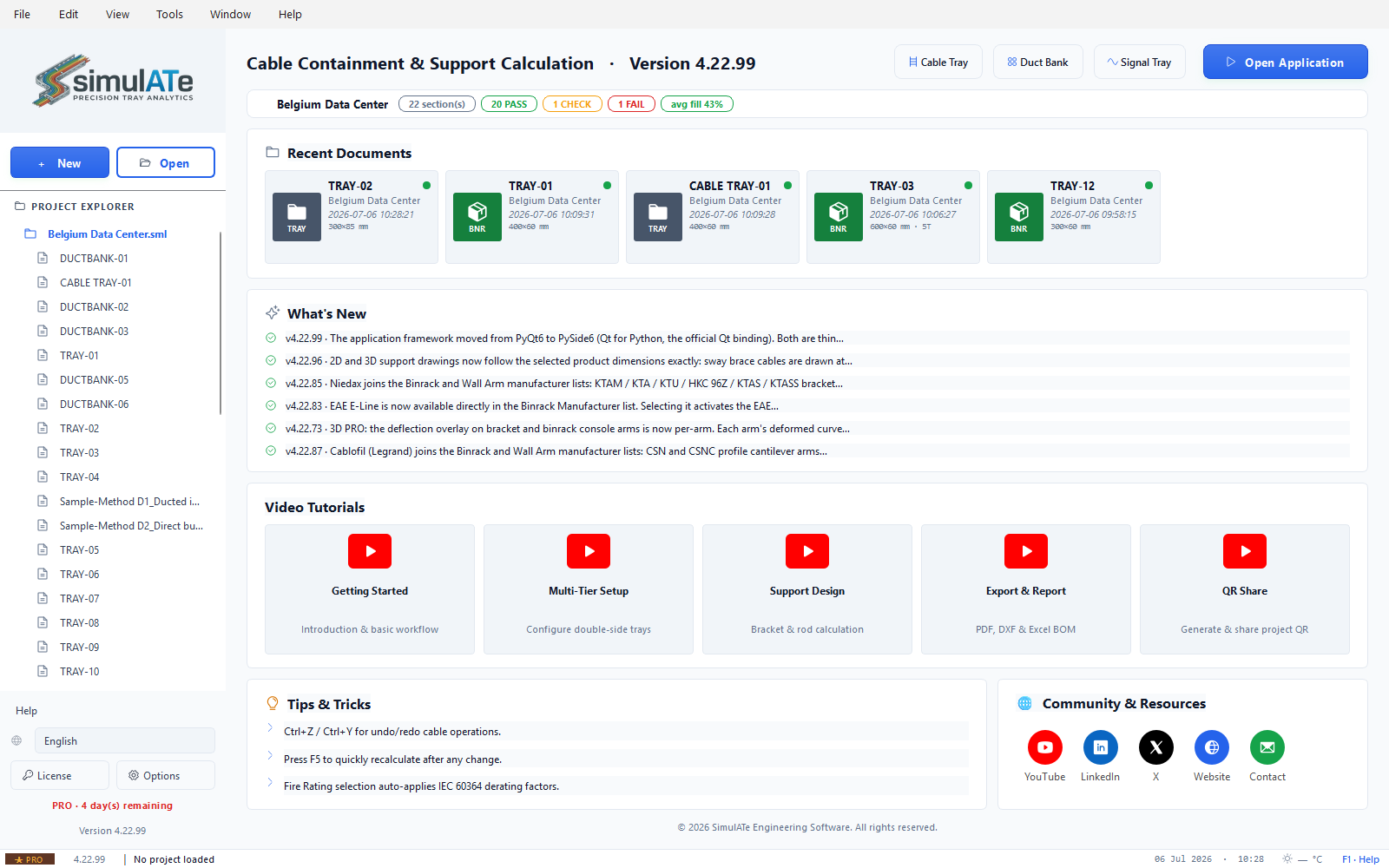Screen dimensions: 1389x868
Task: Expand the Fire Rating derating tip
Action: [270, 783]
